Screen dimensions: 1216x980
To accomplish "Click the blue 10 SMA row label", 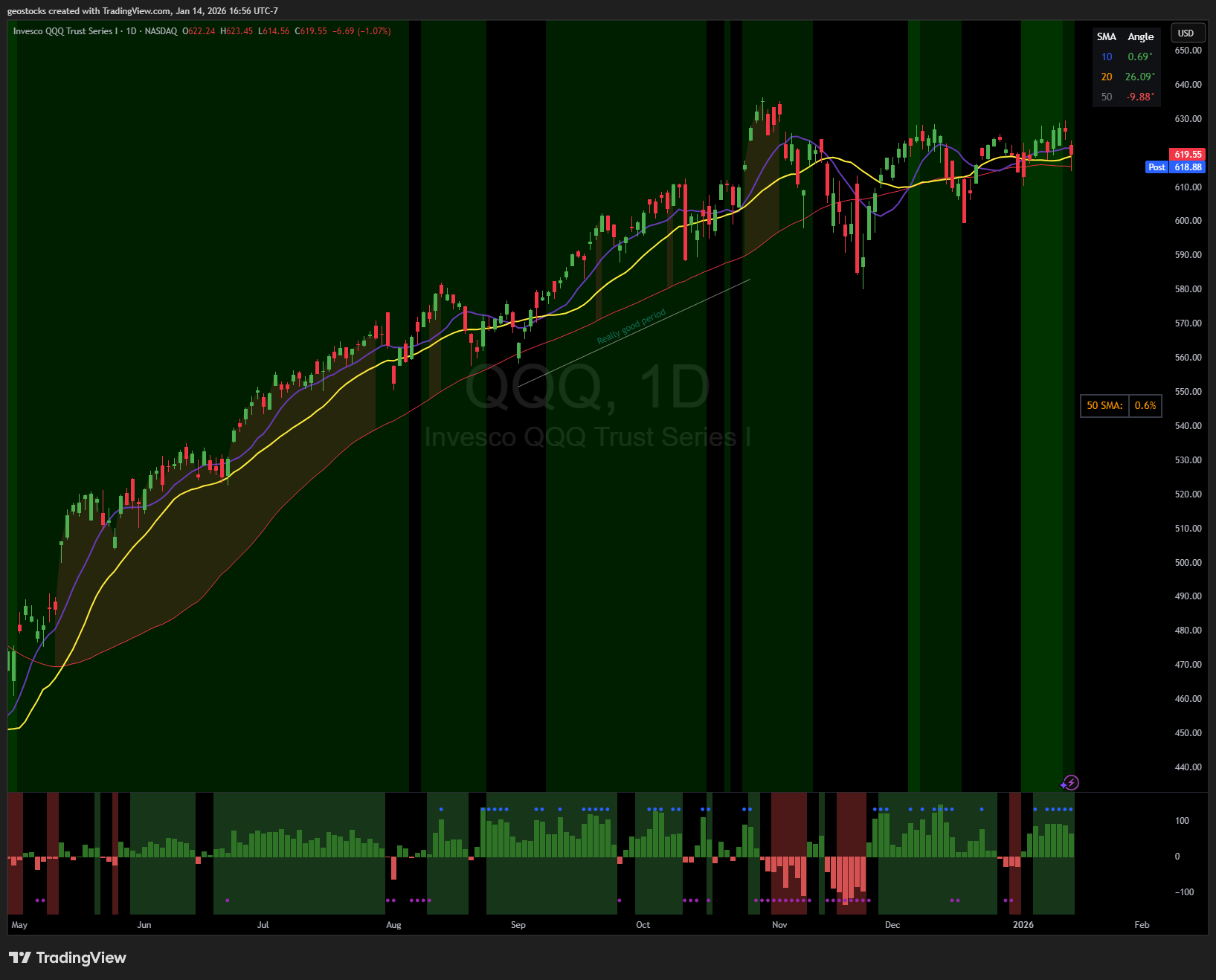I will 1107,57.
